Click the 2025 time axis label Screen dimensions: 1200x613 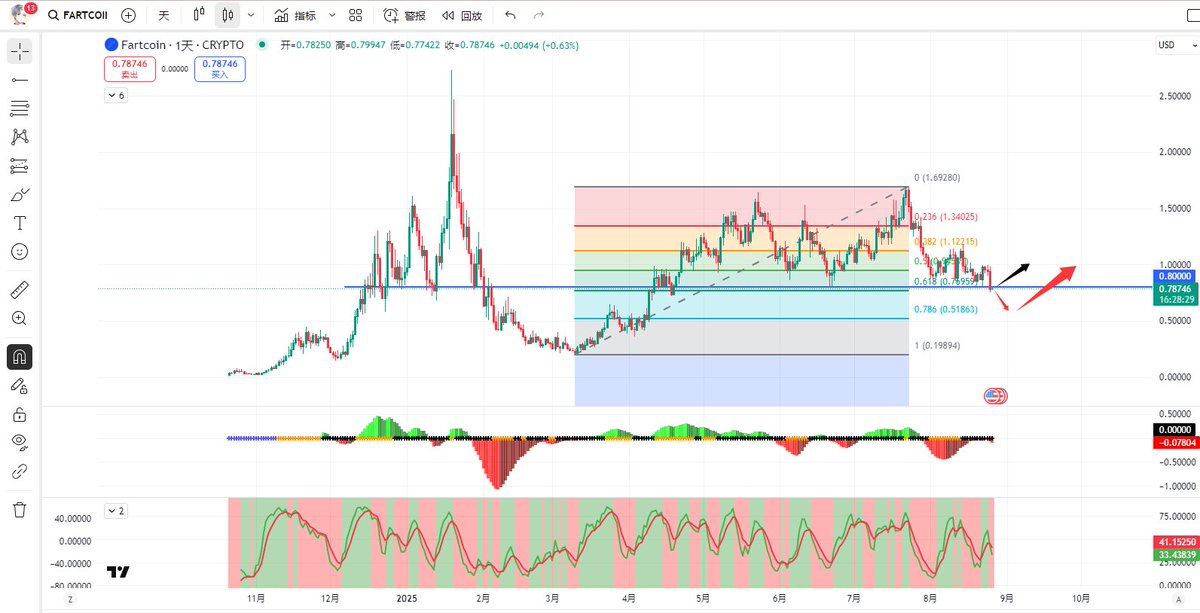[x=407, y=598]
